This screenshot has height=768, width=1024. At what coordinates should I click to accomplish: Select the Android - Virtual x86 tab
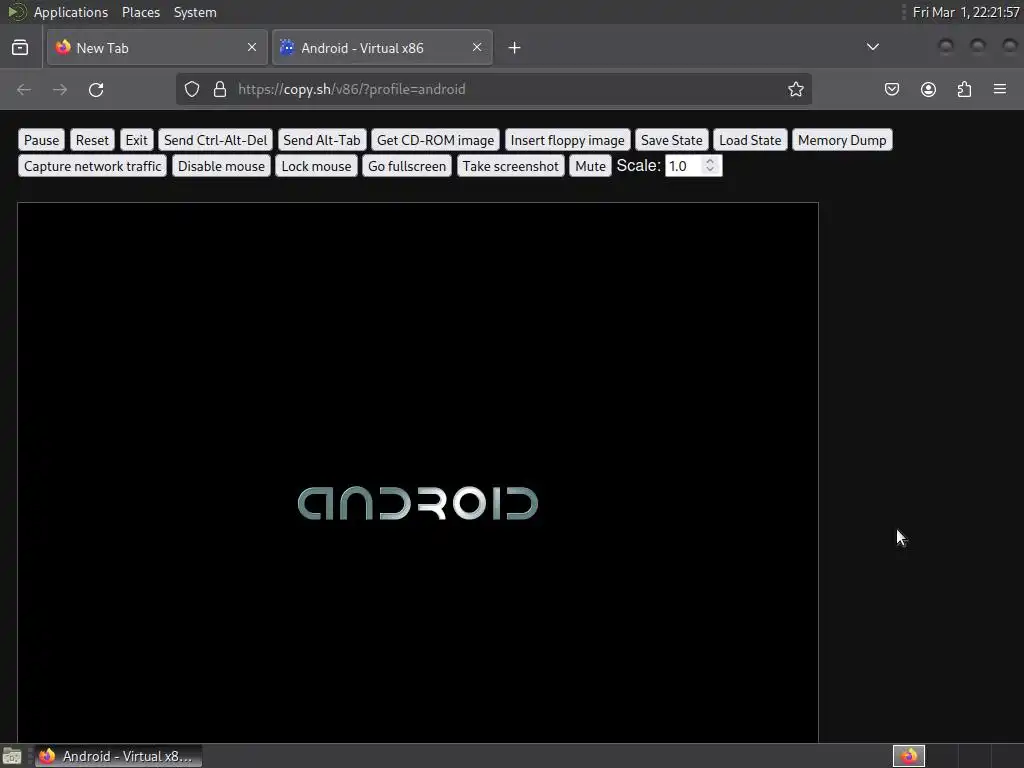pyautogui.click(x=382, y=48)
